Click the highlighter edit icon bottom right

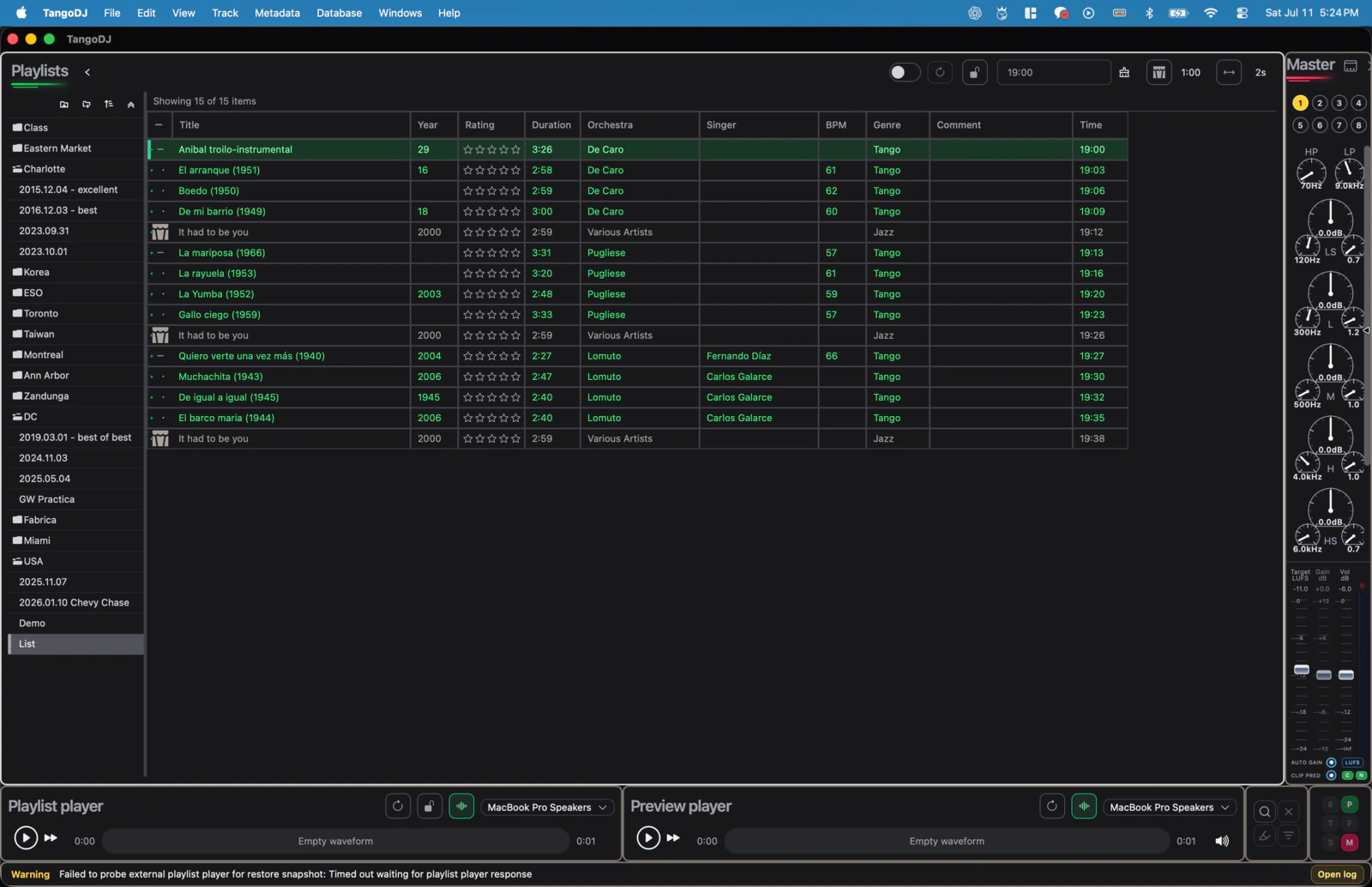point(1265,836)
